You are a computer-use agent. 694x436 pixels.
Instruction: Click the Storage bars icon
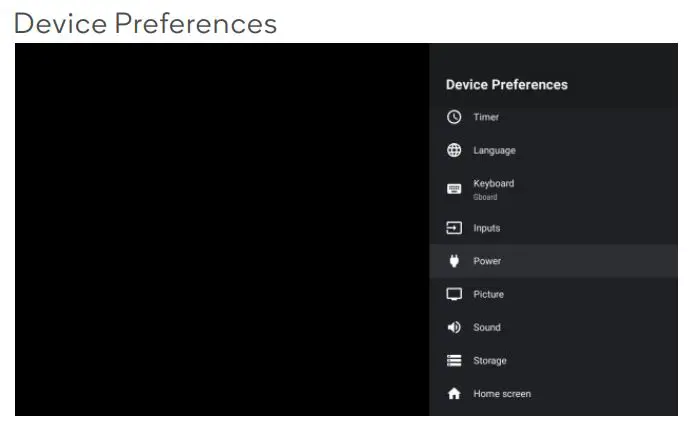coord(454,360)
